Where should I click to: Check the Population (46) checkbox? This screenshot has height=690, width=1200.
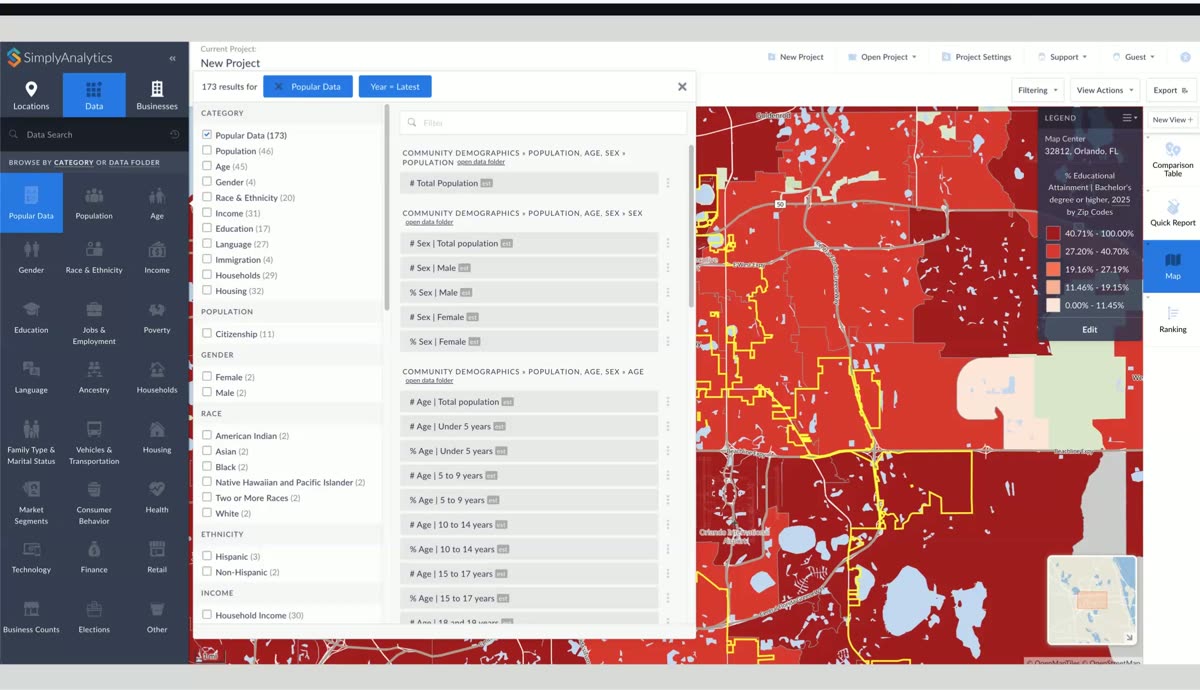pos(207,151)
